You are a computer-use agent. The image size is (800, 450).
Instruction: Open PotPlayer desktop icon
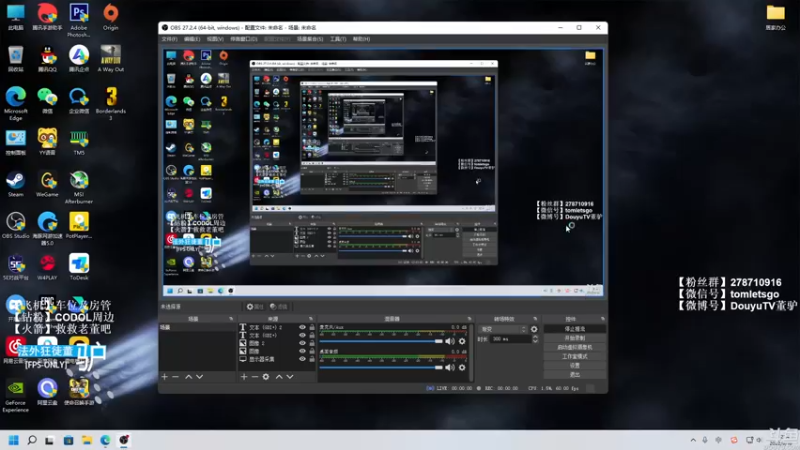(x=79, y=226)
